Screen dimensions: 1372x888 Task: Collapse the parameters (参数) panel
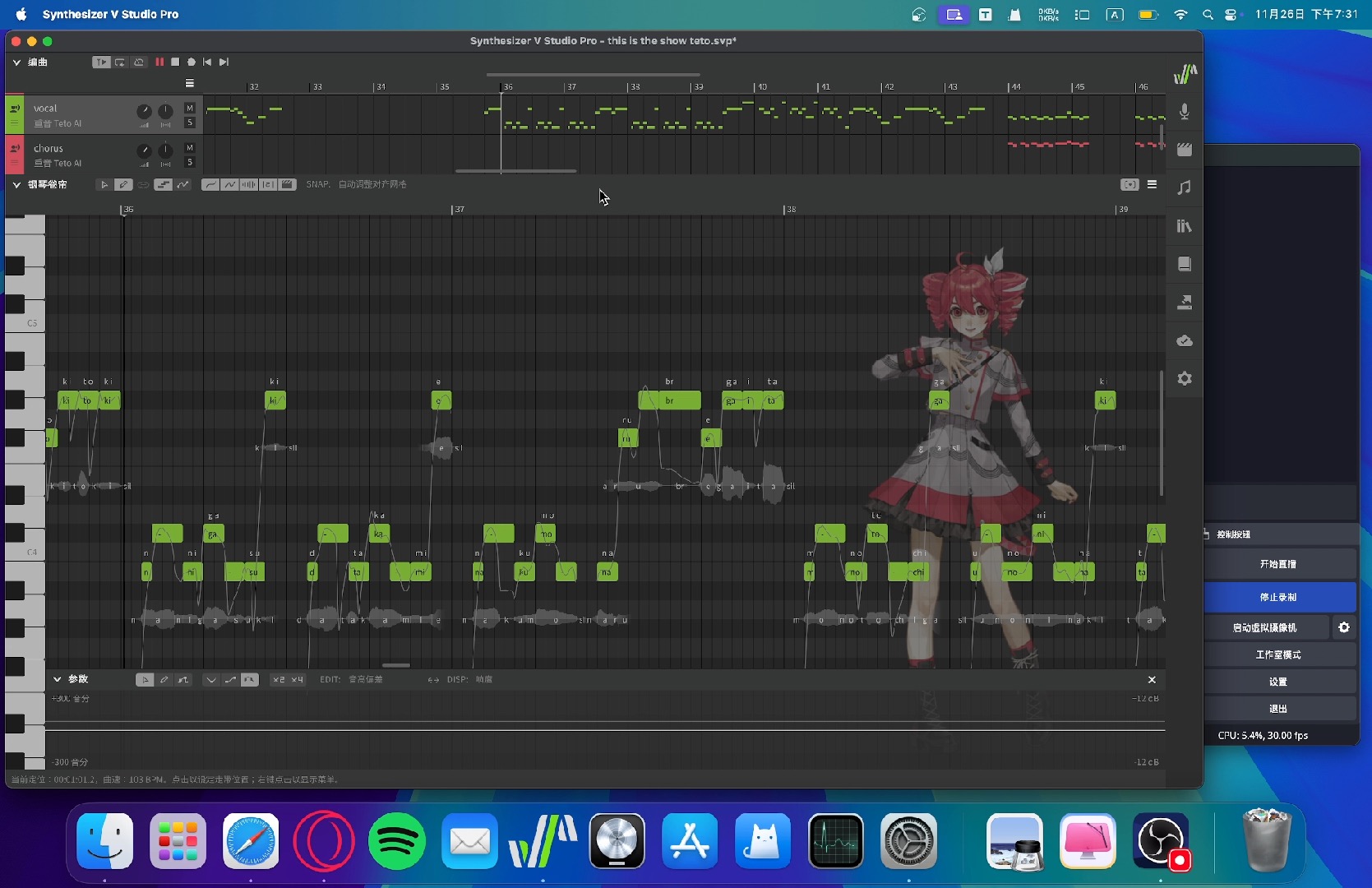pyautogui.click(x=58, y=679)
